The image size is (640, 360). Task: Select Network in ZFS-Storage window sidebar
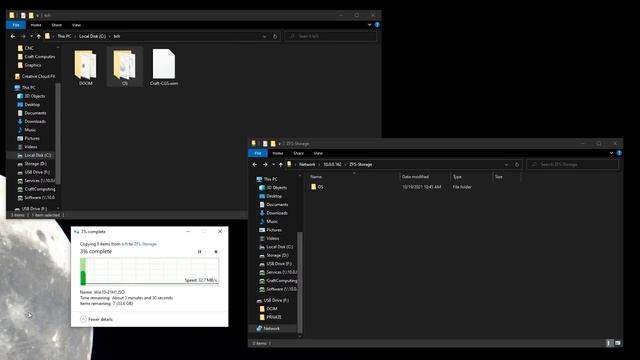[268, 328]
